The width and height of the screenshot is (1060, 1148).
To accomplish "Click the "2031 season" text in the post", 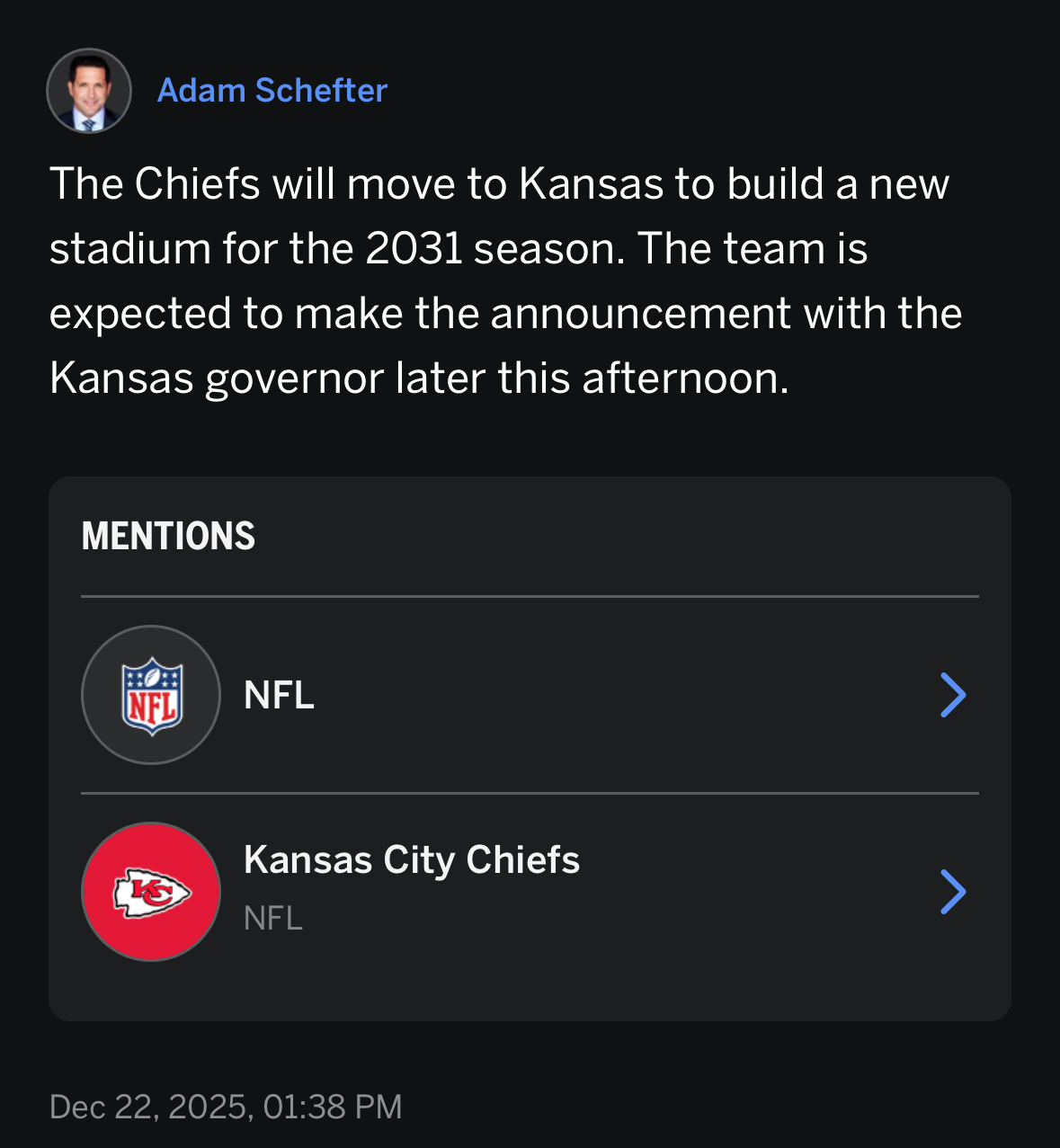I will [494, 249].
